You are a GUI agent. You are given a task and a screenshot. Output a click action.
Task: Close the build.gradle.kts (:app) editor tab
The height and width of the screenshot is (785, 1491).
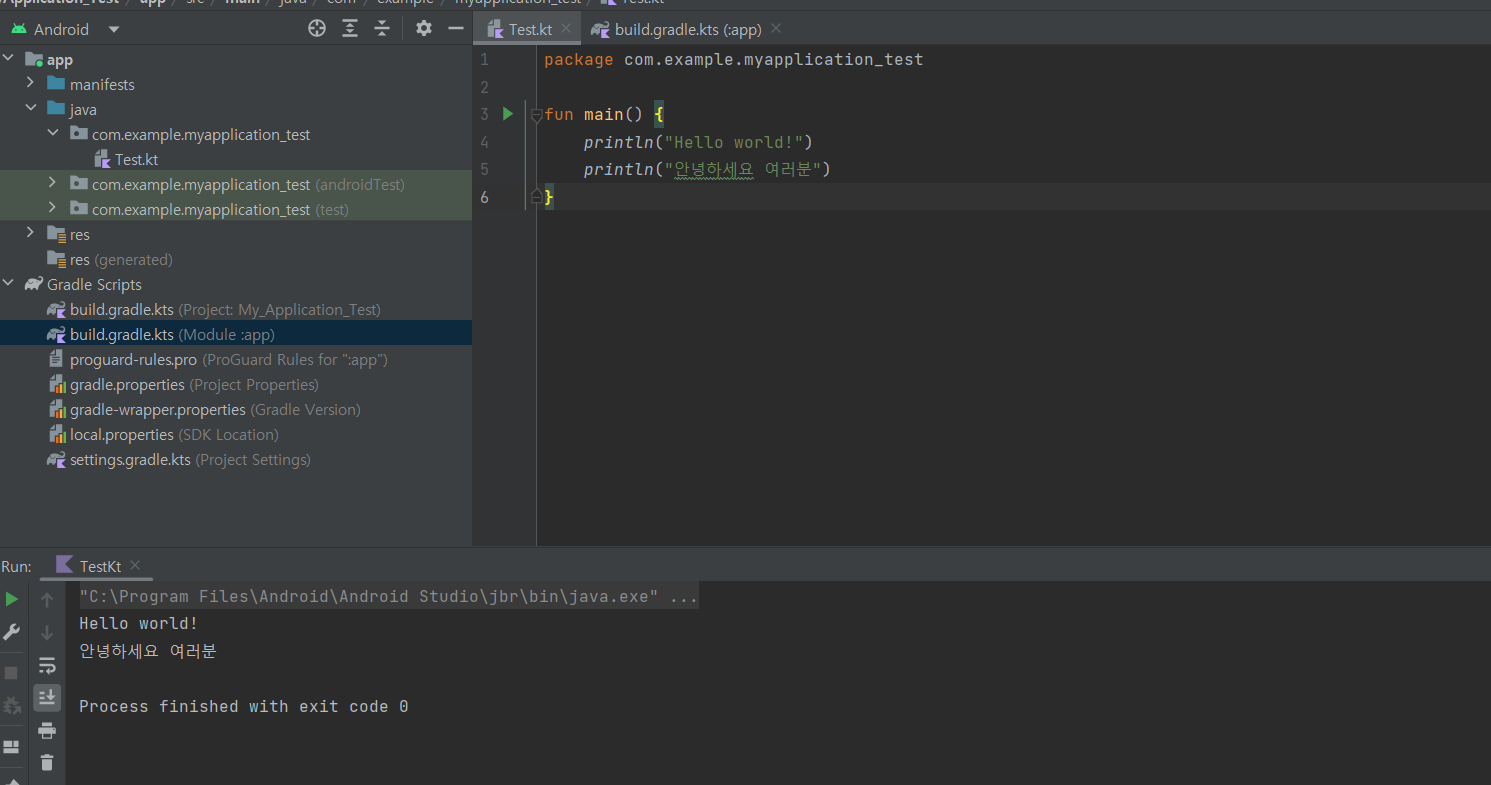tap(777, 29)
